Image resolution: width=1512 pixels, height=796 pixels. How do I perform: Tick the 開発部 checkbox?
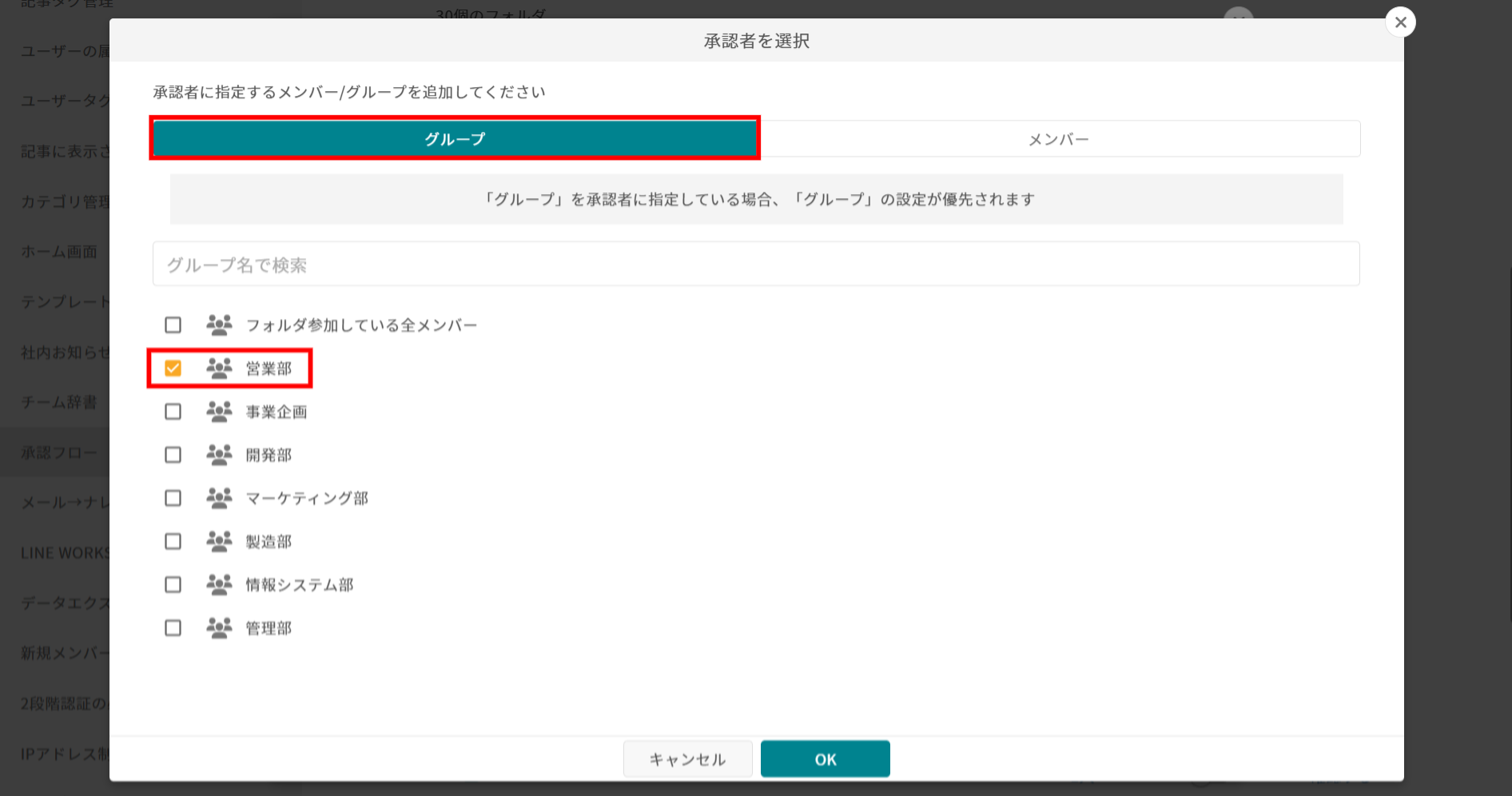point(173,455)
